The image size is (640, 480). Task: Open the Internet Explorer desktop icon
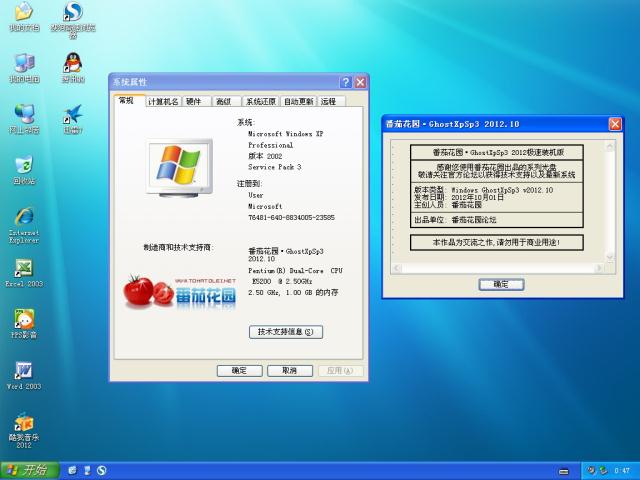tap(23, 217)
